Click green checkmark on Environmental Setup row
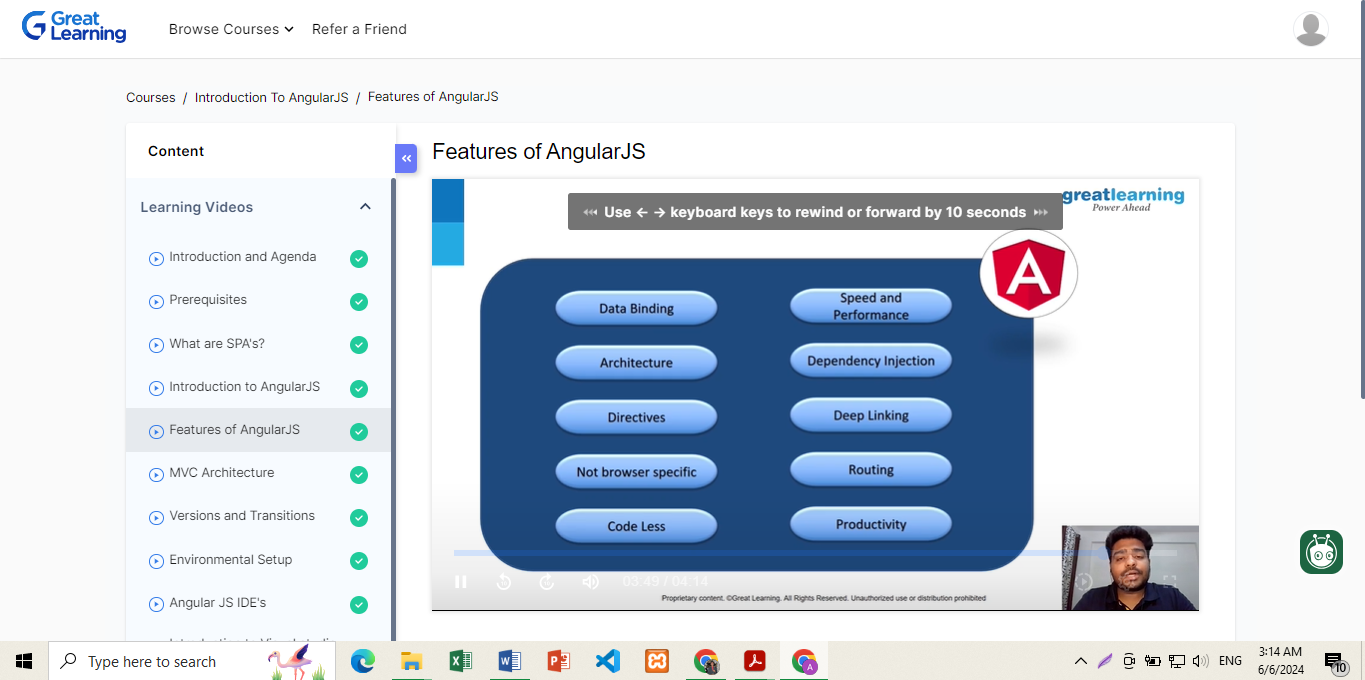Viewport: 1365px width, 680px height. tap(359, 561)
